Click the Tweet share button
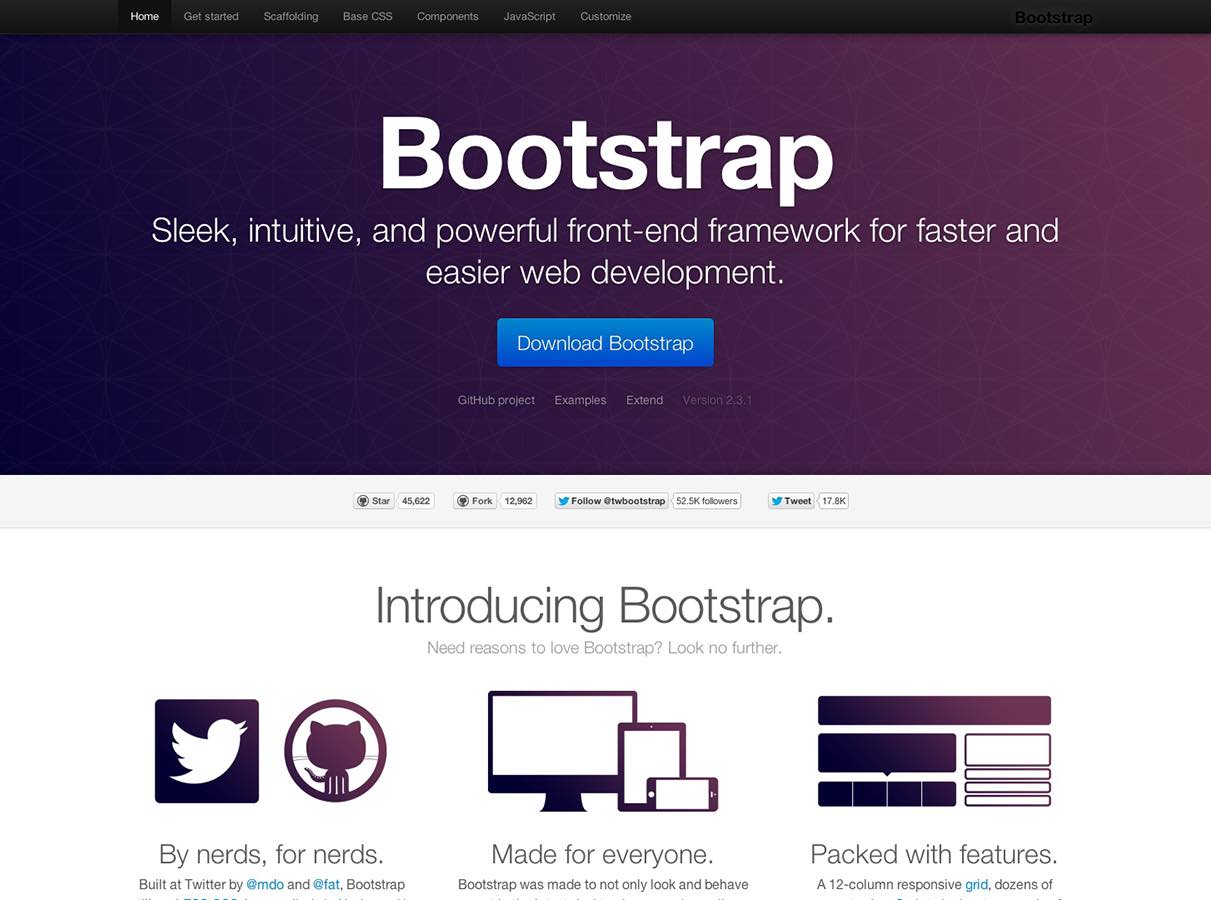This screenshot has height=900, width=1211. click(791, 501)
